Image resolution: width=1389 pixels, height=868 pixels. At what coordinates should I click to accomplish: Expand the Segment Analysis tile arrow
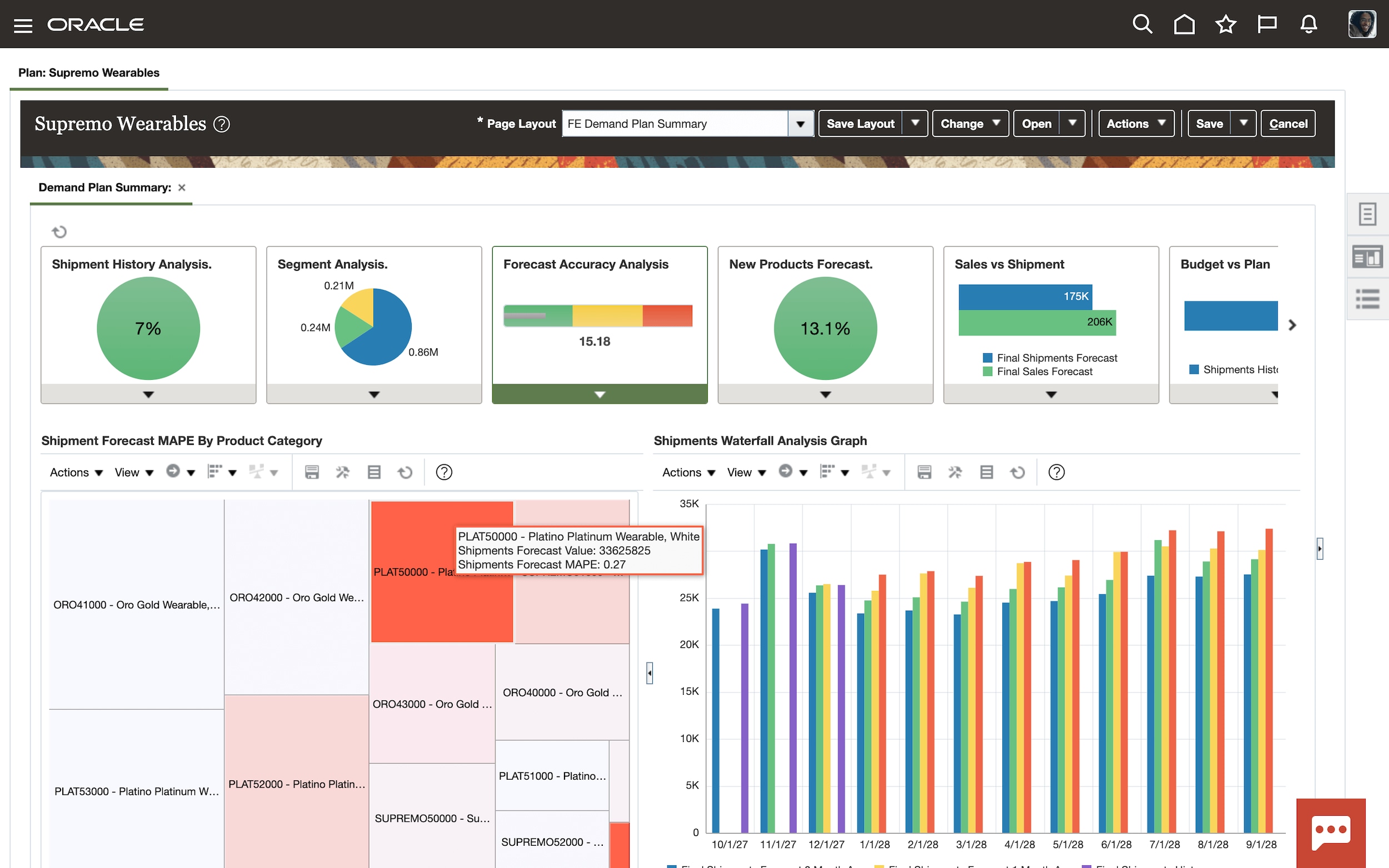[374, 394]
